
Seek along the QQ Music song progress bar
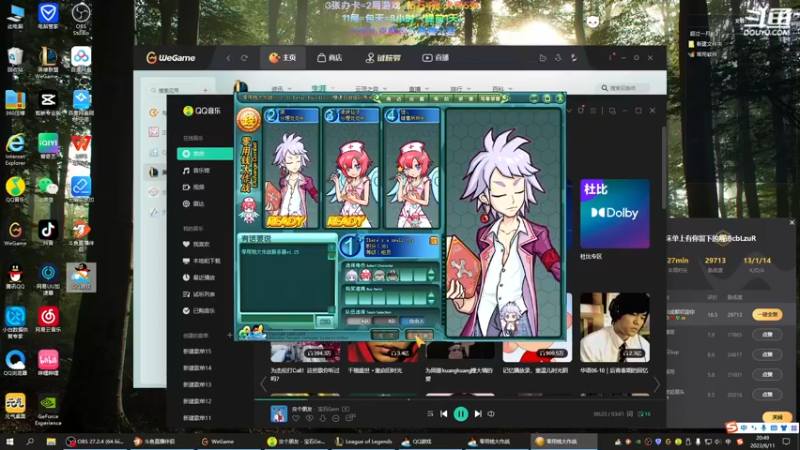pyautogui.click(x=460, y=399)
